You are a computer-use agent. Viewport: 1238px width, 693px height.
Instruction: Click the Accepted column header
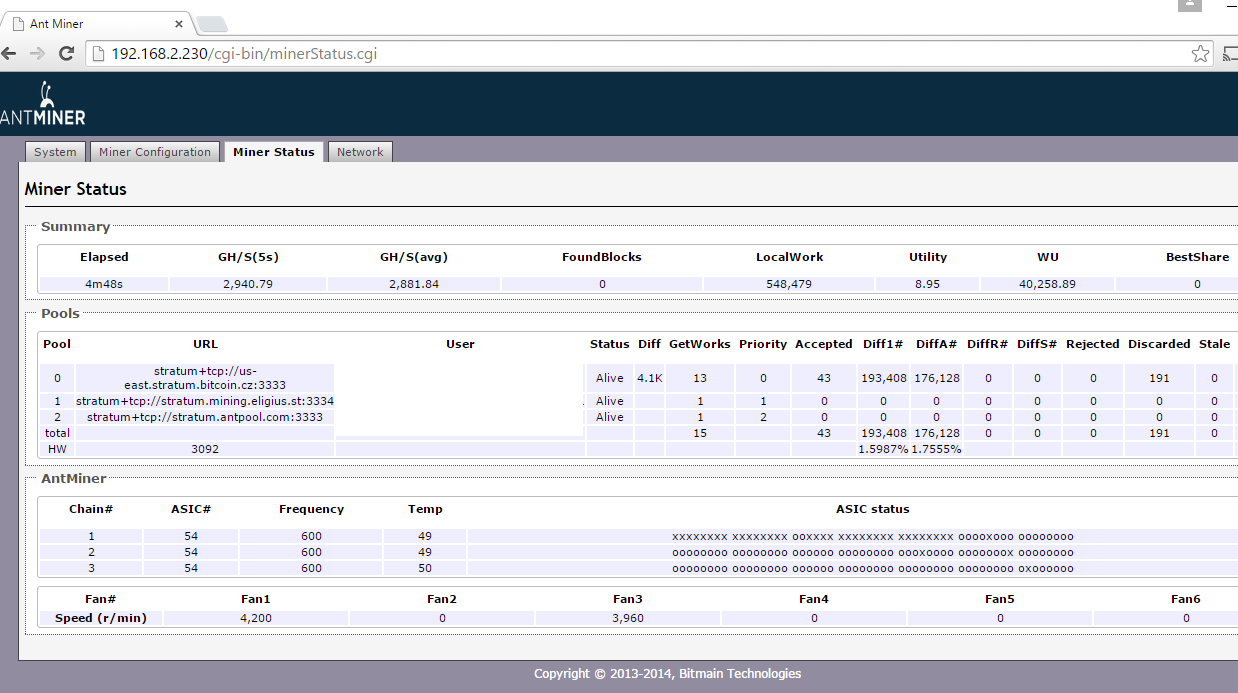pyautogui.click(x=824, y=344)
